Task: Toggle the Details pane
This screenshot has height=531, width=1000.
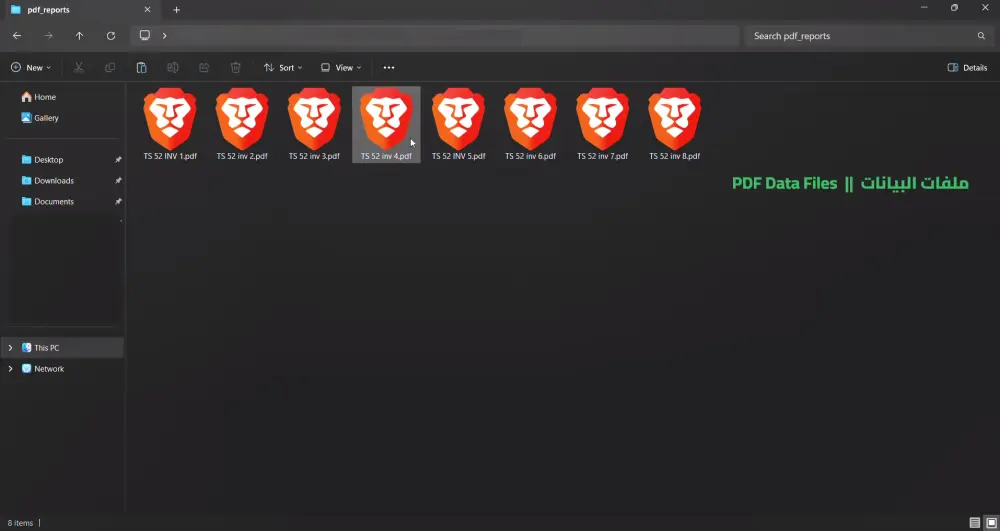Action: pos(967,68)
